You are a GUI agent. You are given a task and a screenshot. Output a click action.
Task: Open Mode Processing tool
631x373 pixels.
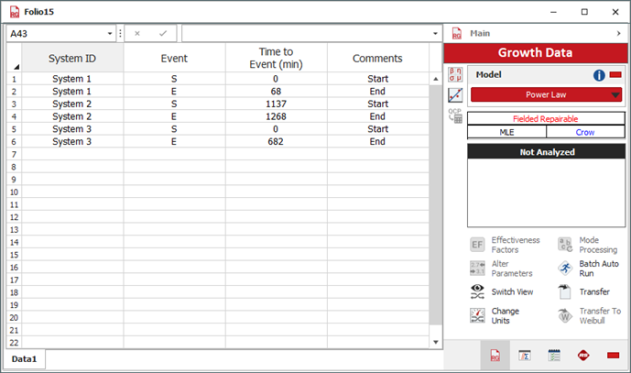(x=588, y=245)
